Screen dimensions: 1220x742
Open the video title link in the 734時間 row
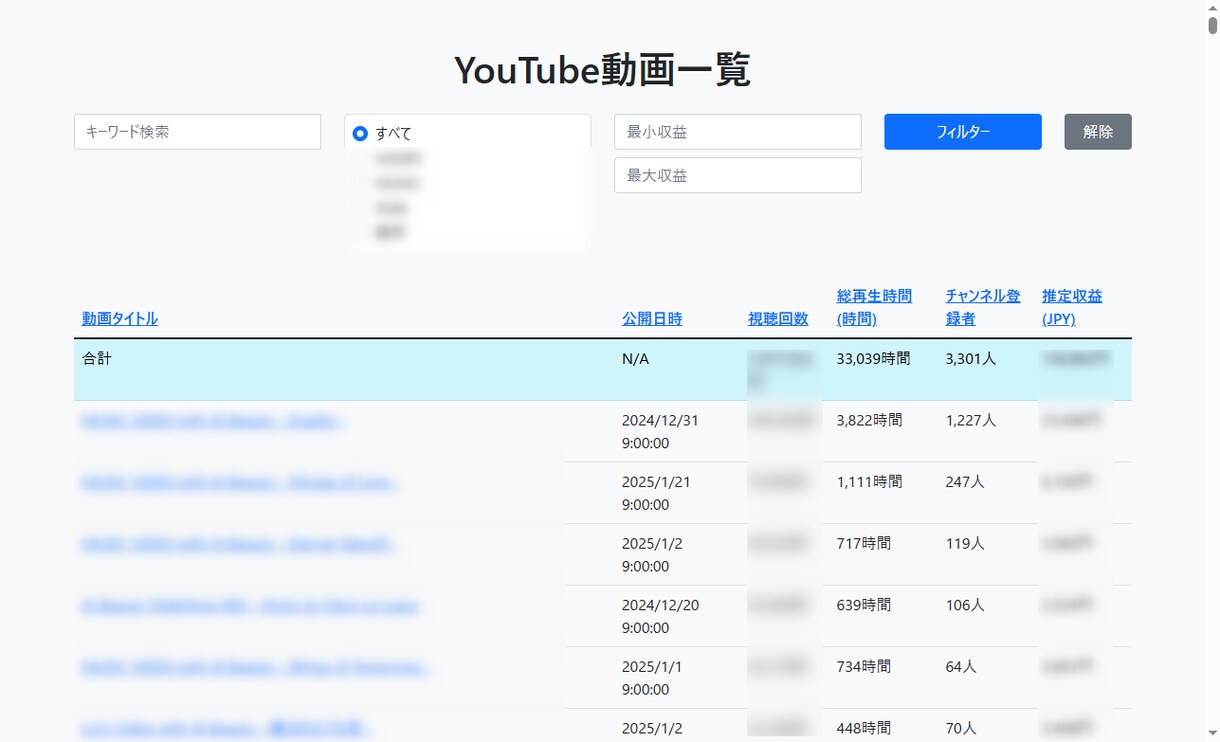tap(256, 668)
